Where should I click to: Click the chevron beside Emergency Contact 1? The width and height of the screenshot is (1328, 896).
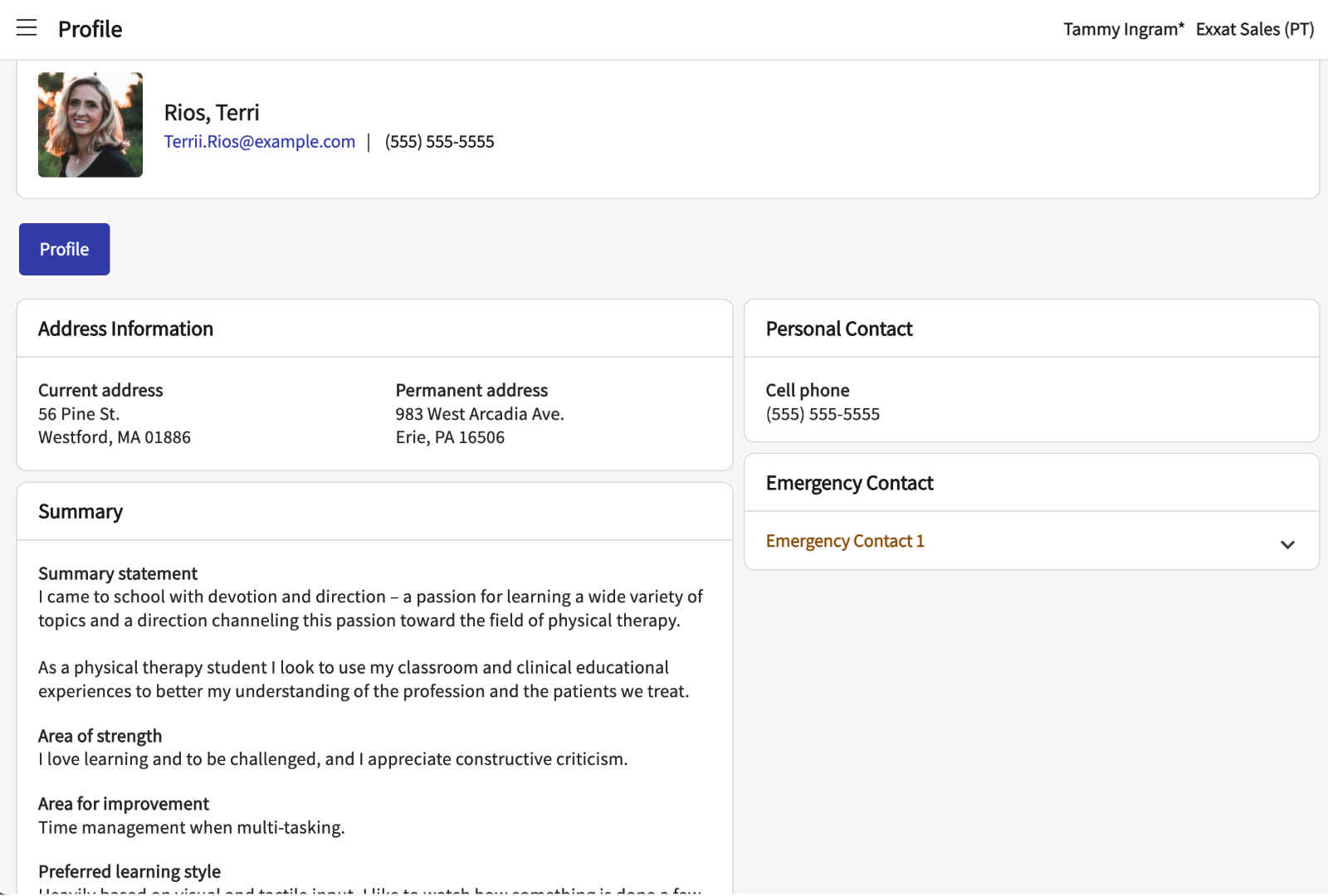point(1287,544)
